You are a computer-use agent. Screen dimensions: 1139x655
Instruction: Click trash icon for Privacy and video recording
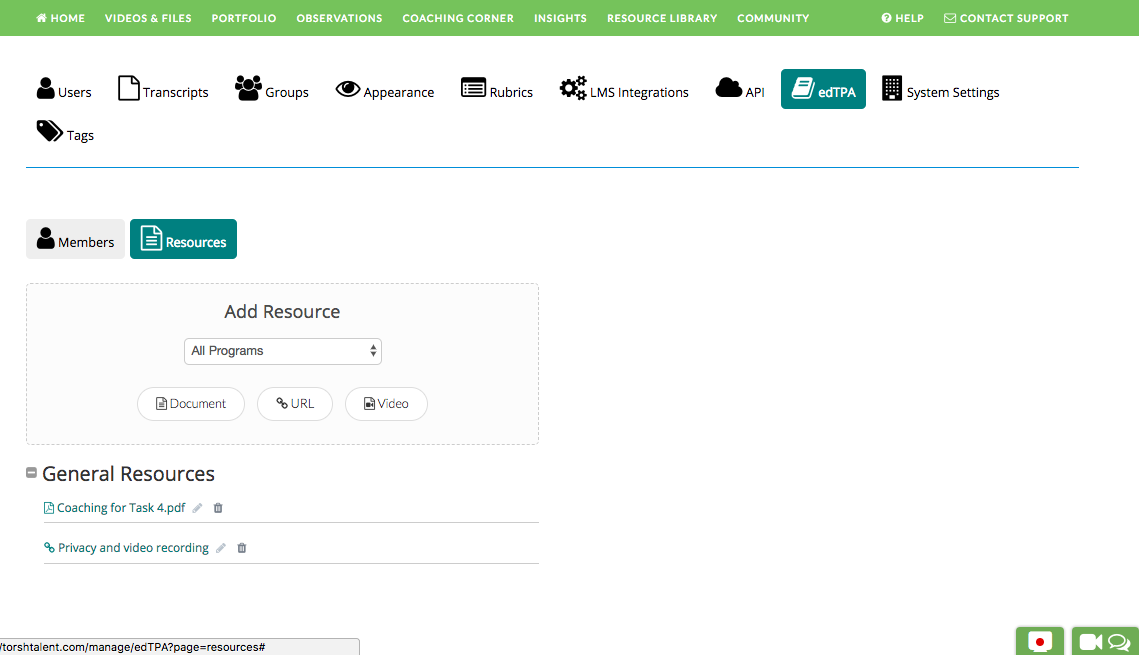click(241, 548)
